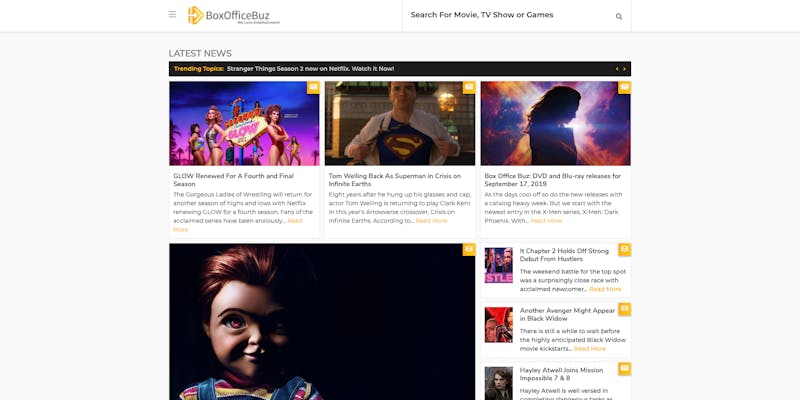The image size is (800, 400).
Task: Click the badge icon on the Chucky image
Action: point(469,249)
